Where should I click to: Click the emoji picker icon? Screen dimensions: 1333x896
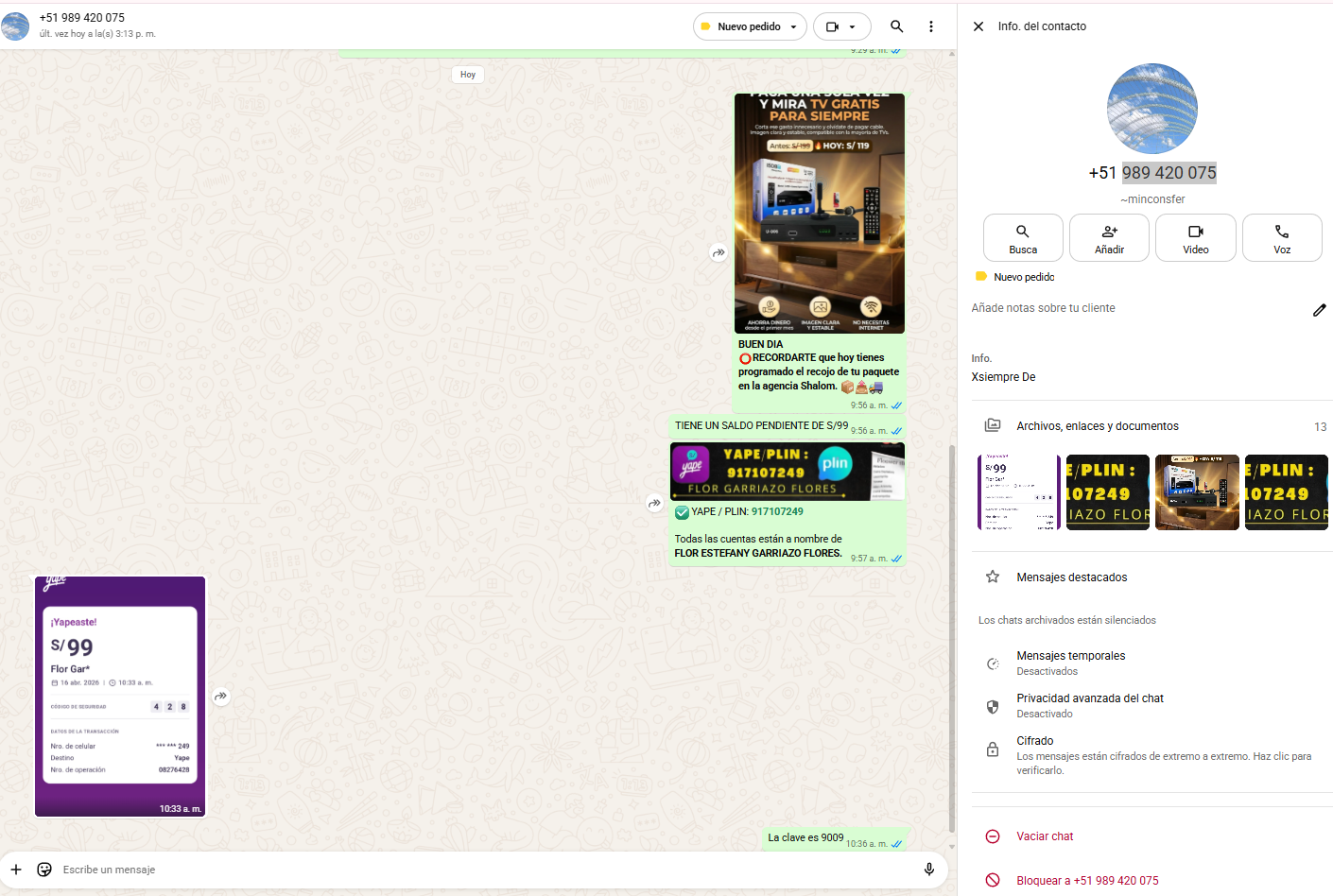click(x=44, y=870)
